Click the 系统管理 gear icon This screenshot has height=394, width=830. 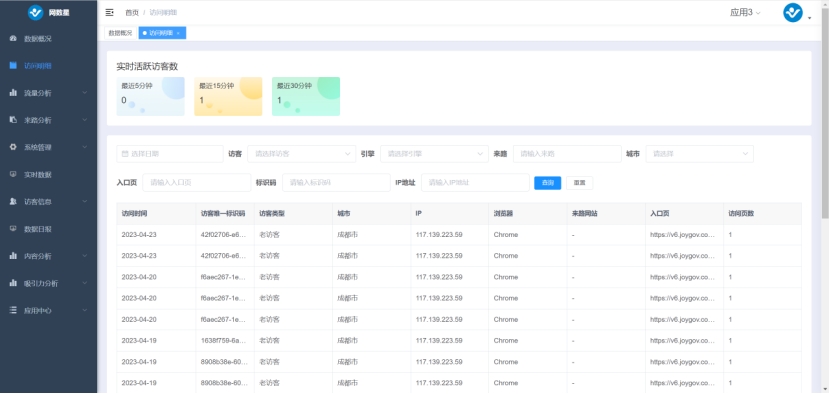tap(13, 147)
